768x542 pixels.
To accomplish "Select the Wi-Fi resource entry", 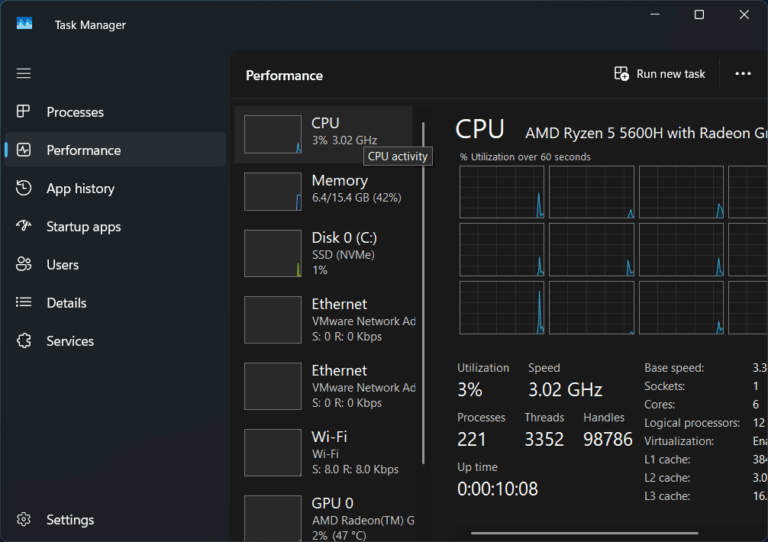I will coord(323,453).
